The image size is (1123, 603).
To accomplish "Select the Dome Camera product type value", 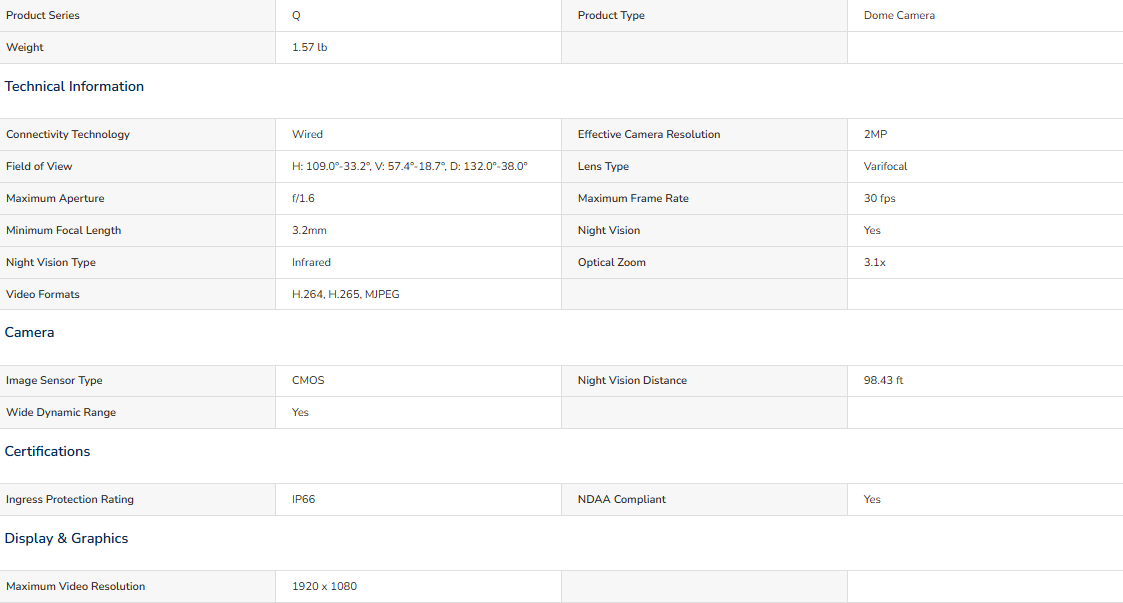I will pyautogui.click(x=899, y=15).
